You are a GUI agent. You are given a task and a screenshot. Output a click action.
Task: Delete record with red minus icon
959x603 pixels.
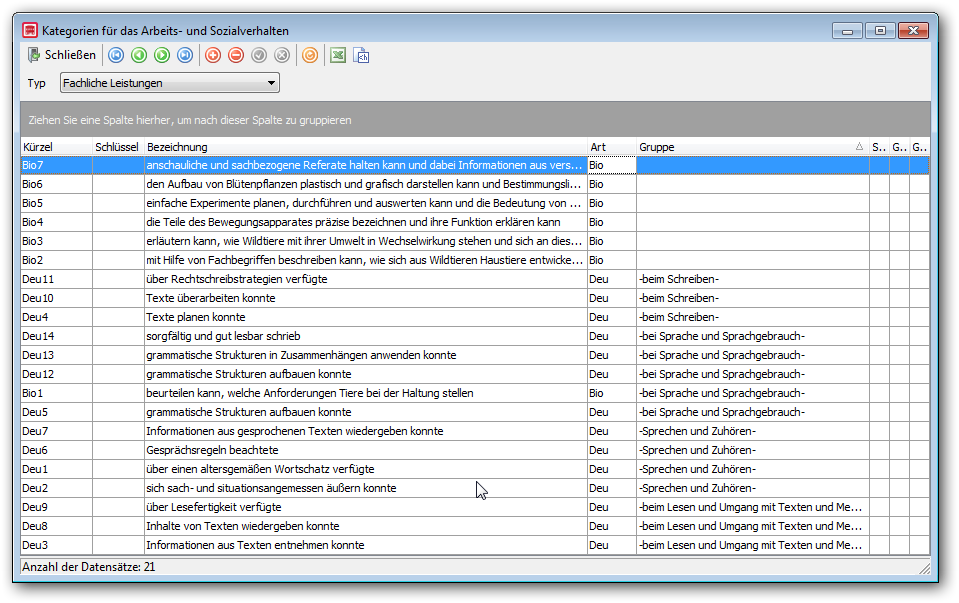click(236, 56)
